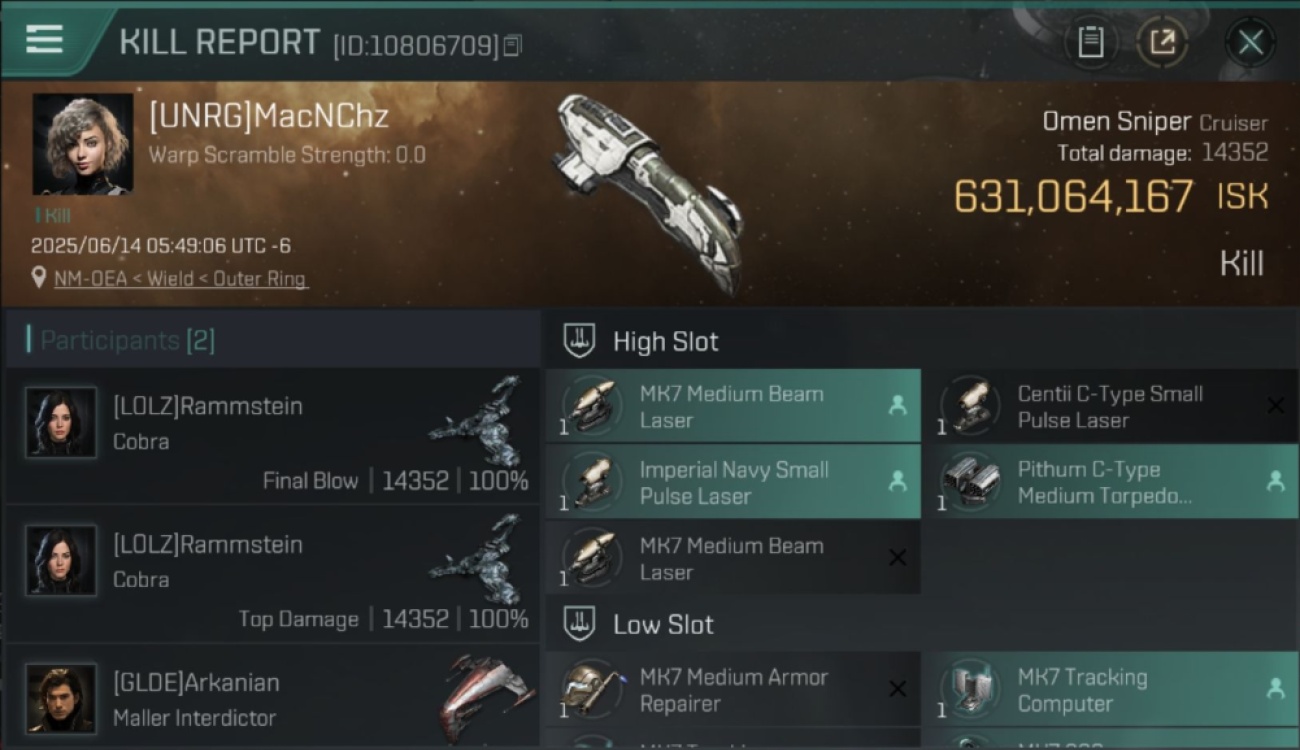Open MacNChz pilot portrait
The image size is (1300, 750).
(83, 144)
